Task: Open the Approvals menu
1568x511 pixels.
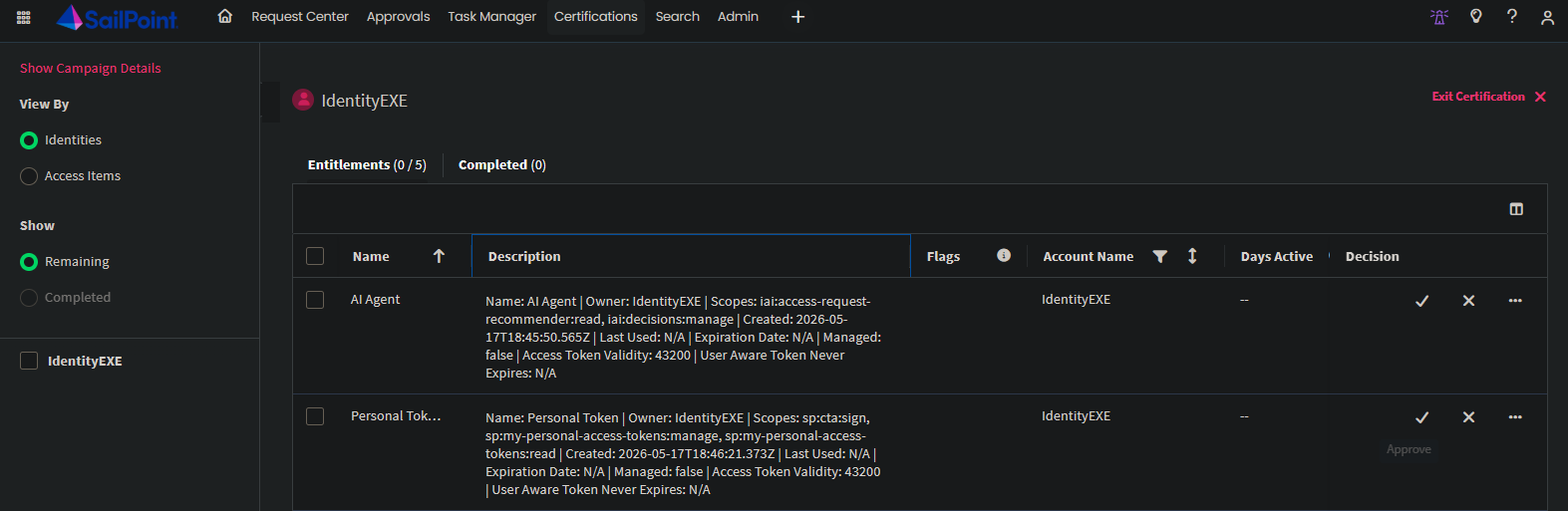Action: coord(398,17)
